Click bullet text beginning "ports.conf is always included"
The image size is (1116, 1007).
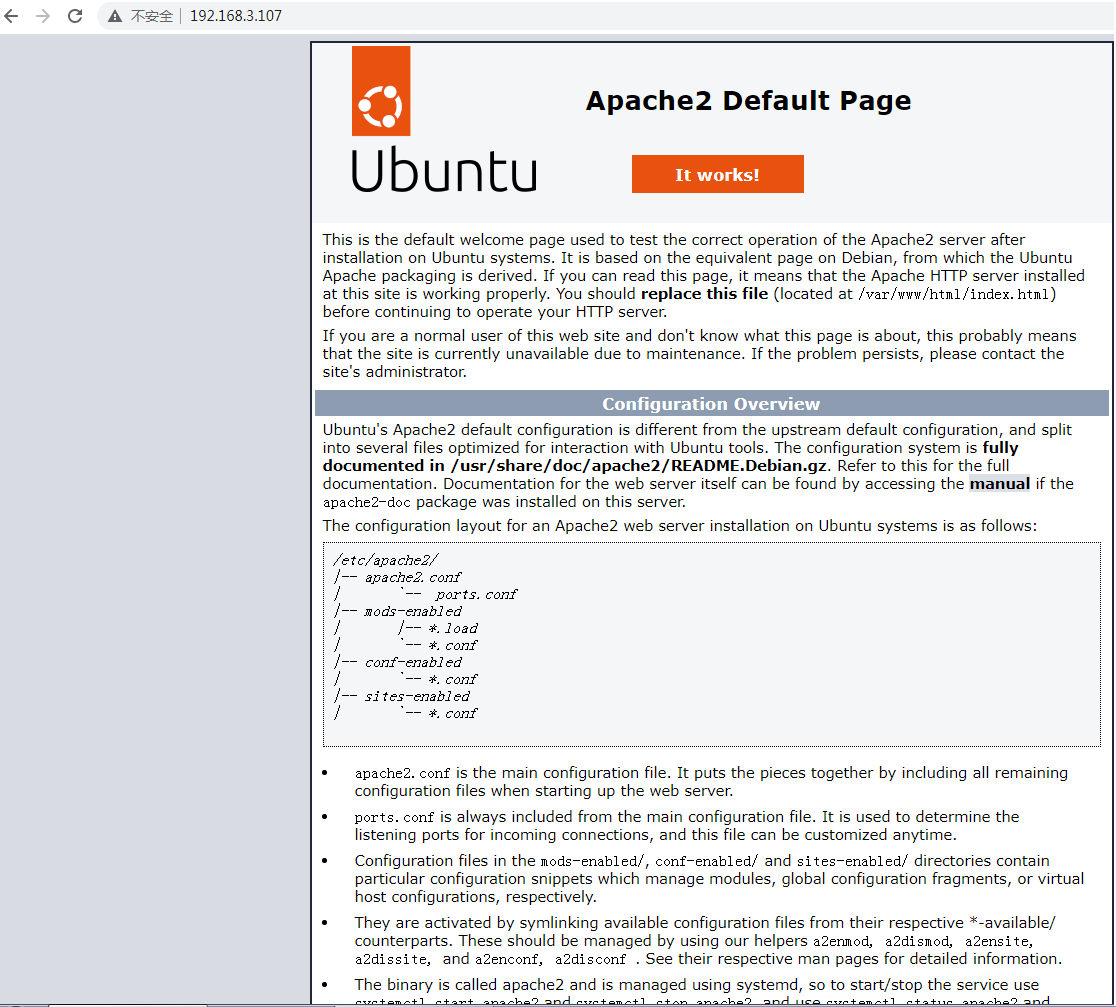[687, 826]
